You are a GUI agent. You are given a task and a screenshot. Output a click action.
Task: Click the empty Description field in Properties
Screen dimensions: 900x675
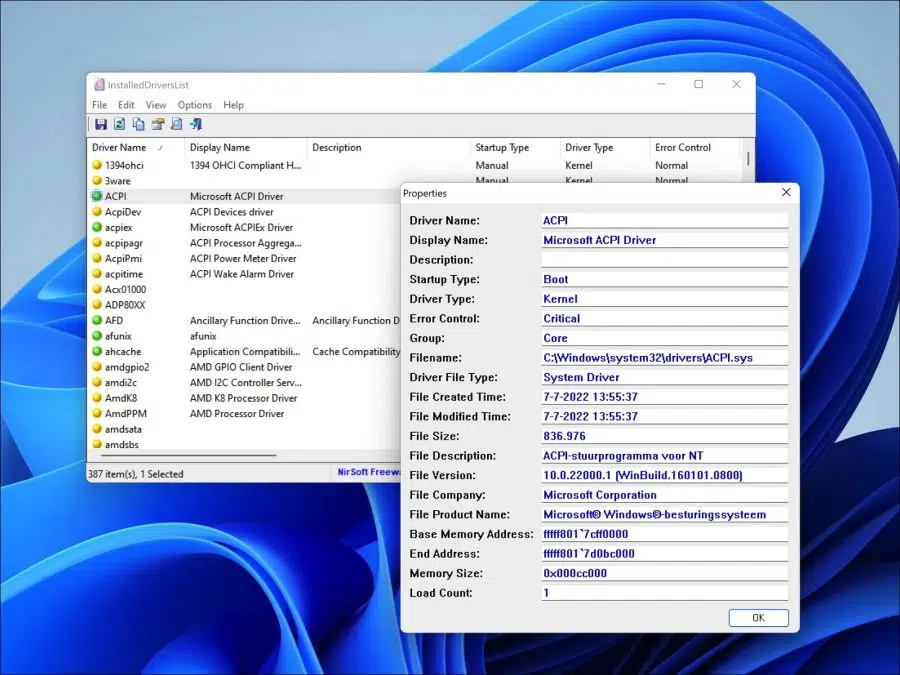[665, 259]
